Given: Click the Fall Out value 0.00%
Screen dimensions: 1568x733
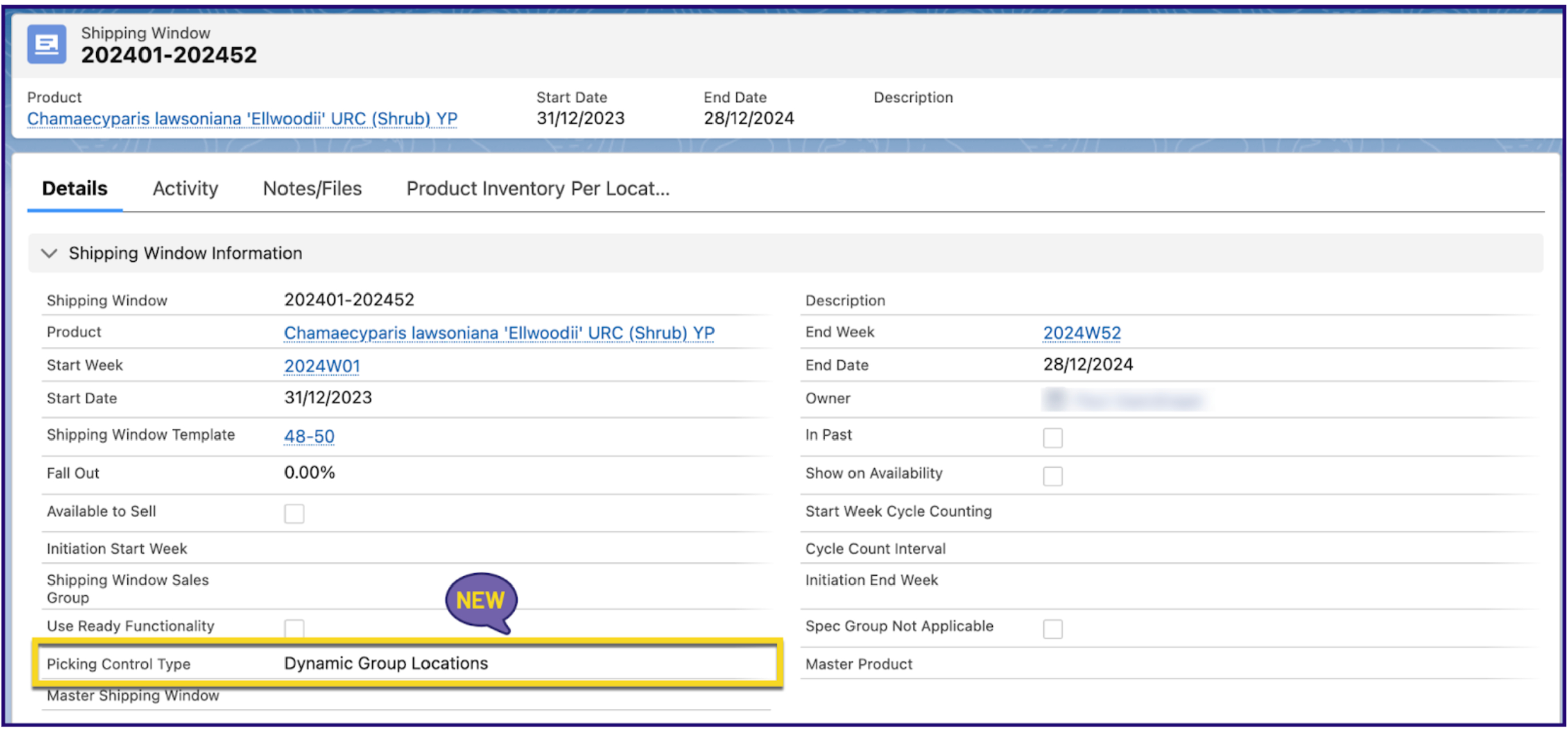Looking at the screenshot, I should click(x=309, y=473).
